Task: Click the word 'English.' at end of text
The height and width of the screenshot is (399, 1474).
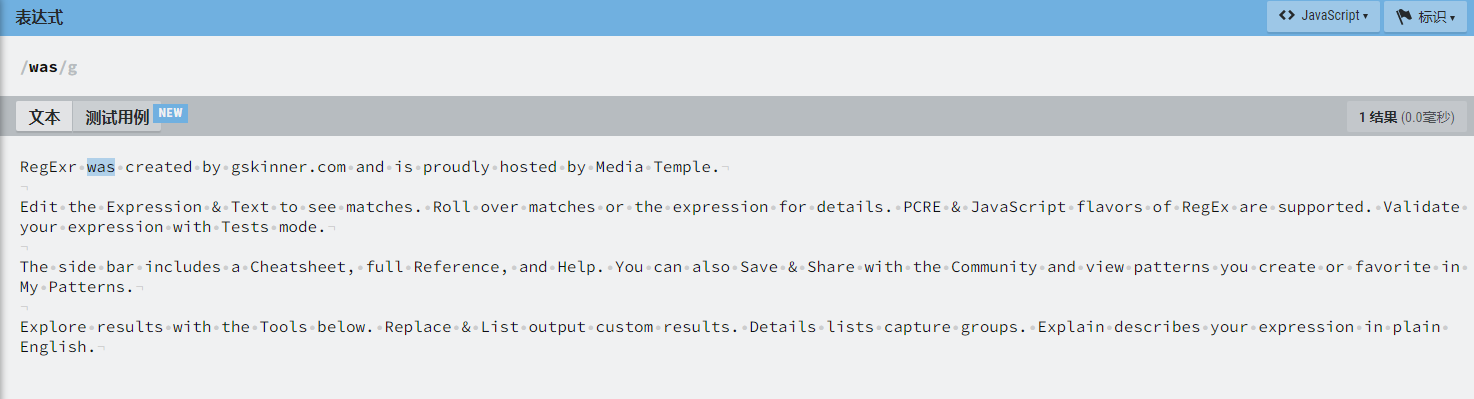Action: pos(58,347)
